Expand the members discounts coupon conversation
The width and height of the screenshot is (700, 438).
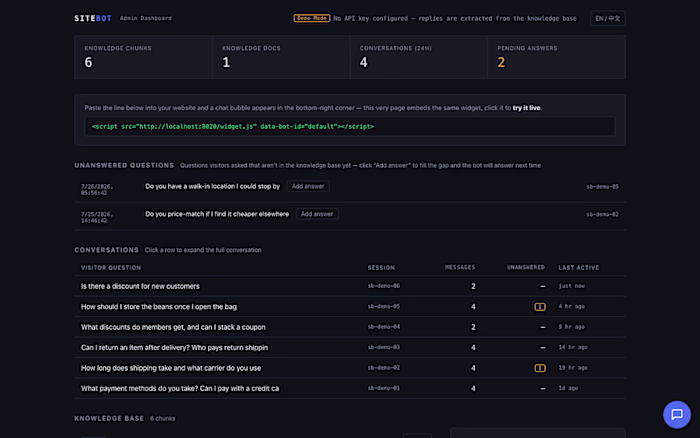point(350,327)
